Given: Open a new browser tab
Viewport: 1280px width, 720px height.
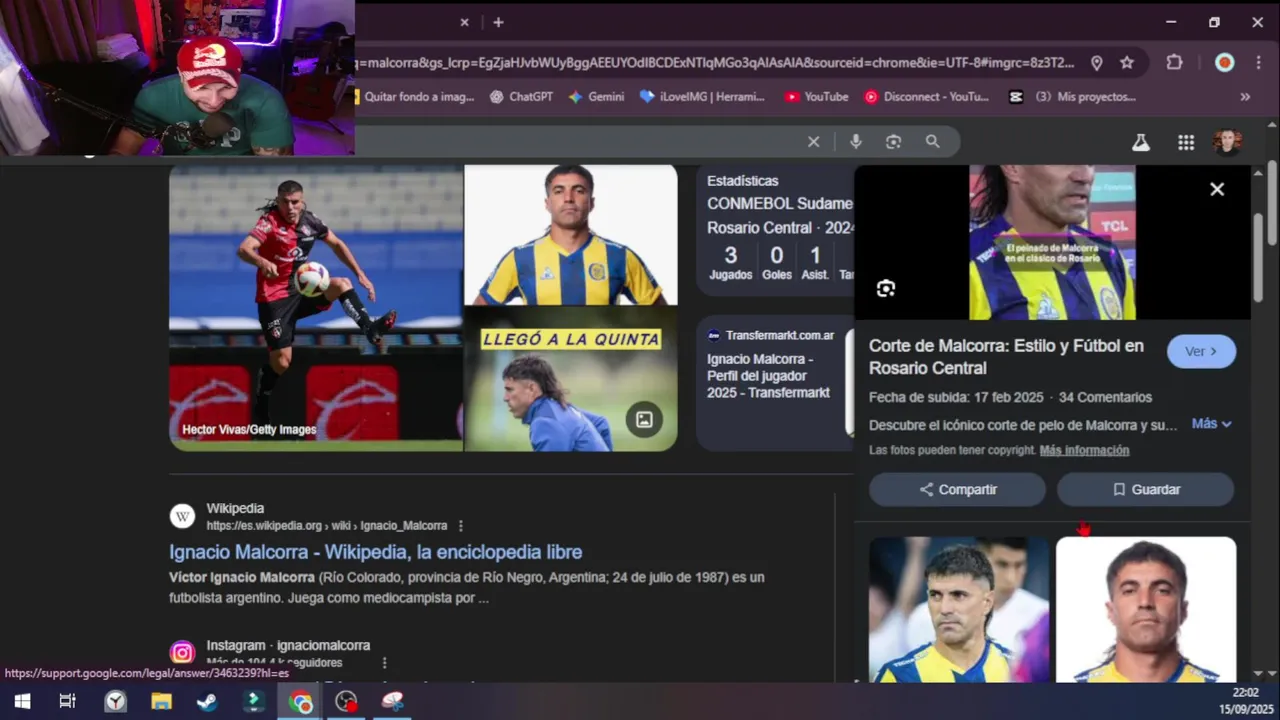Looking at the screenshot, I should pos(498,22).
